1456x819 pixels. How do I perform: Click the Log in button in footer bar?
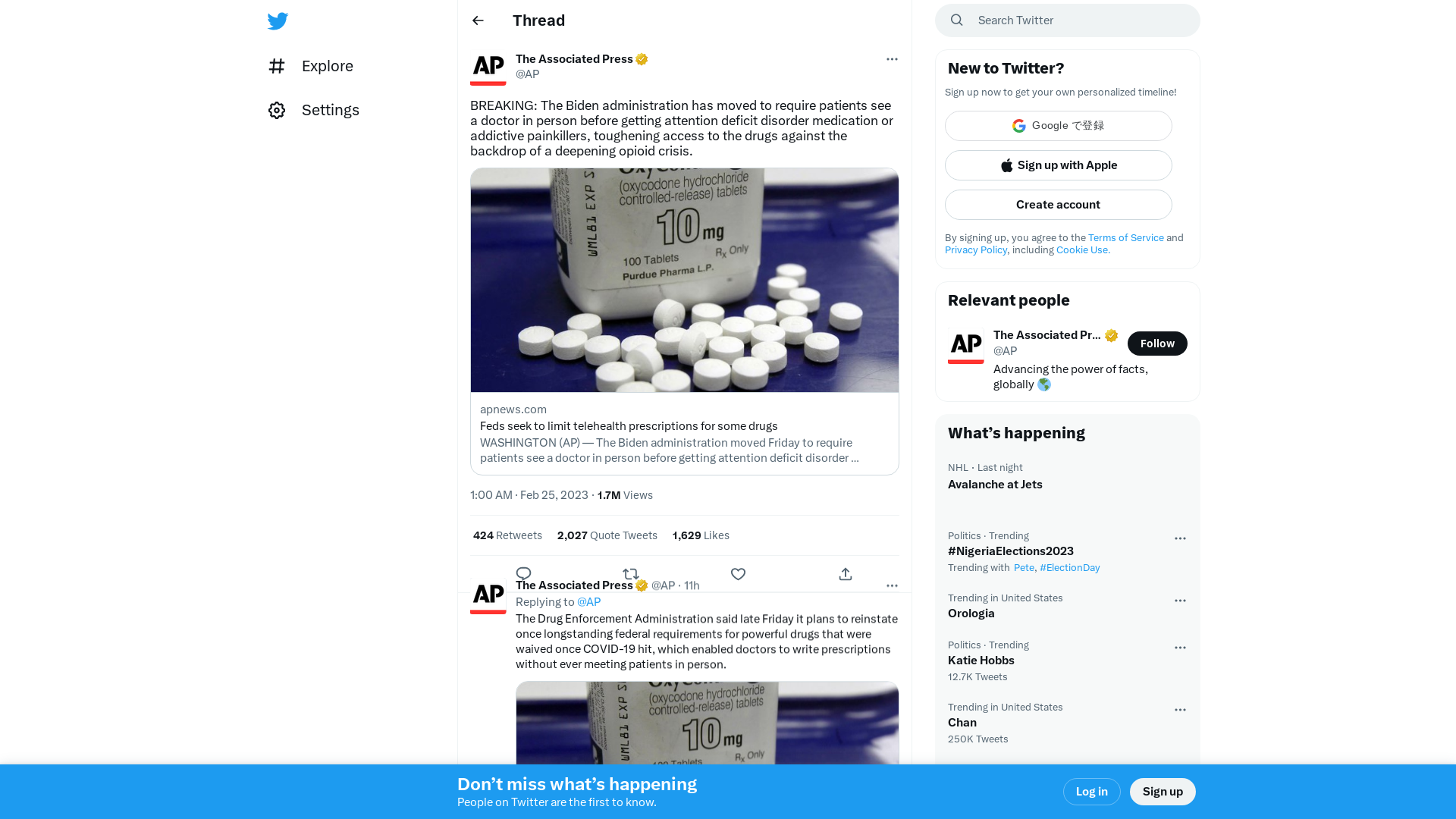(x=1091, y=790)
